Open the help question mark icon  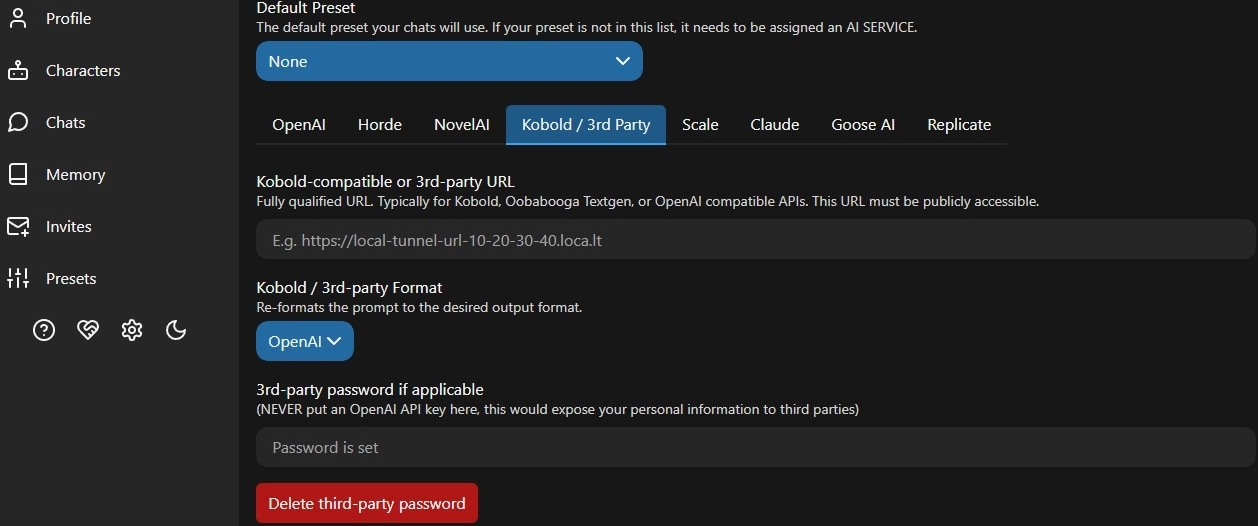click(44, 330)
